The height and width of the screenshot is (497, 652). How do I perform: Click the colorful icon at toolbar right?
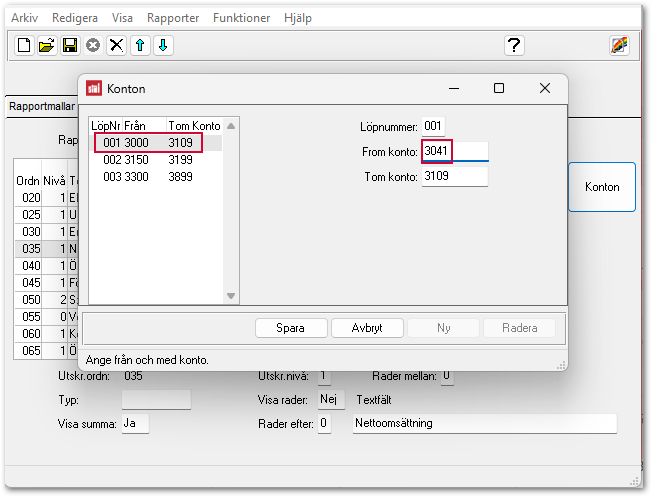tap(619, 45)
